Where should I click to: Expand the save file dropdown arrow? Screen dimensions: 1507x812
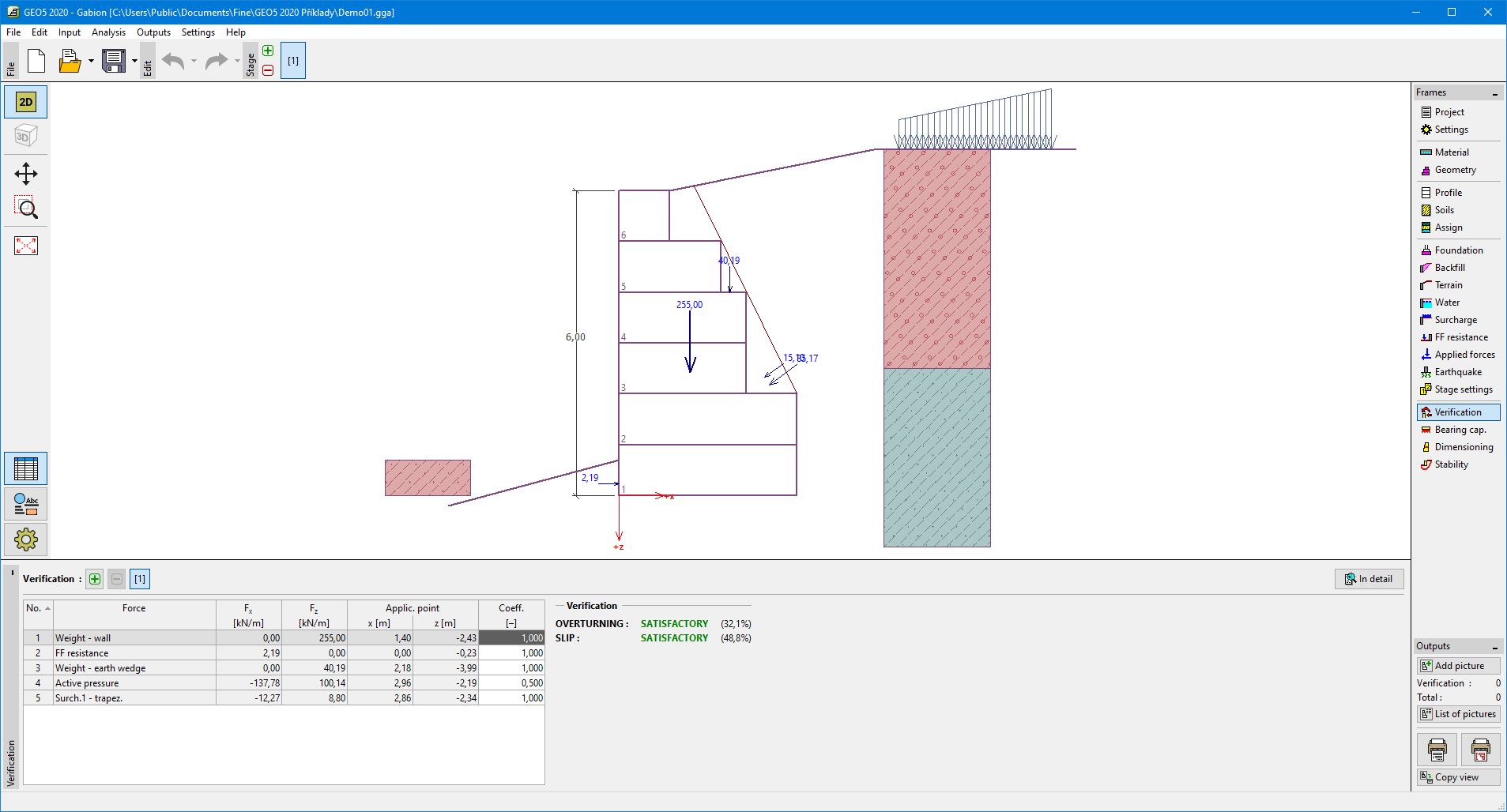pyautogui.click(x=134, y=61)
